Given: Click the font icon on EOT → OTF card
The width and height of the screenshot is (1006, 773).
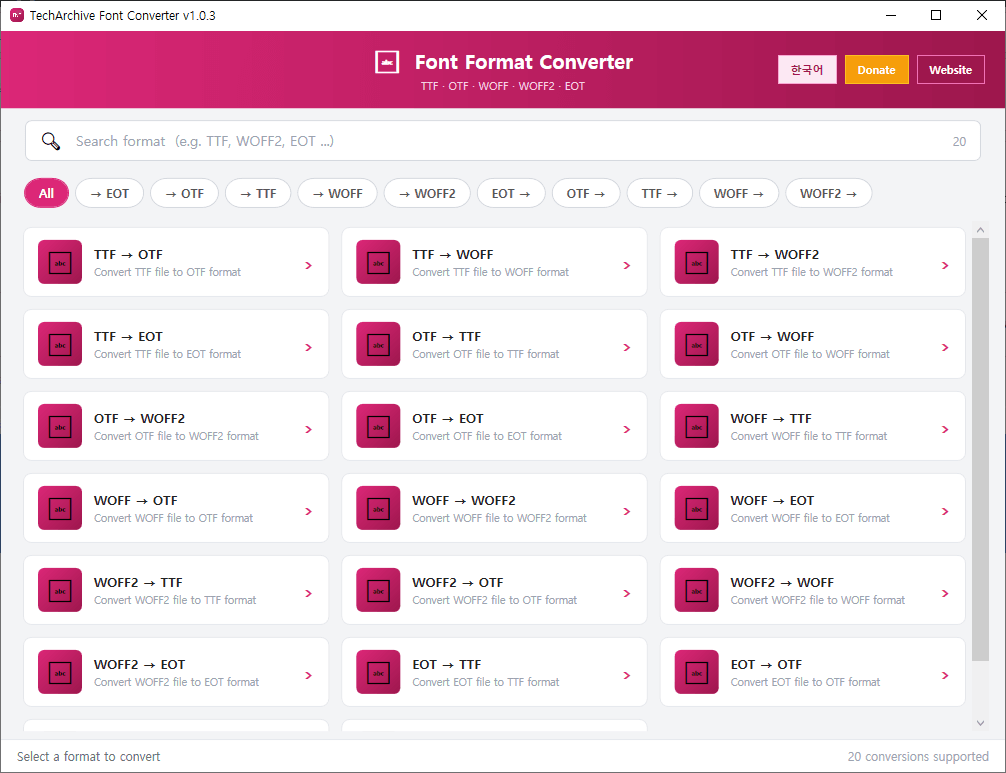Looking at the screenshot, I should tap(696, 672).
